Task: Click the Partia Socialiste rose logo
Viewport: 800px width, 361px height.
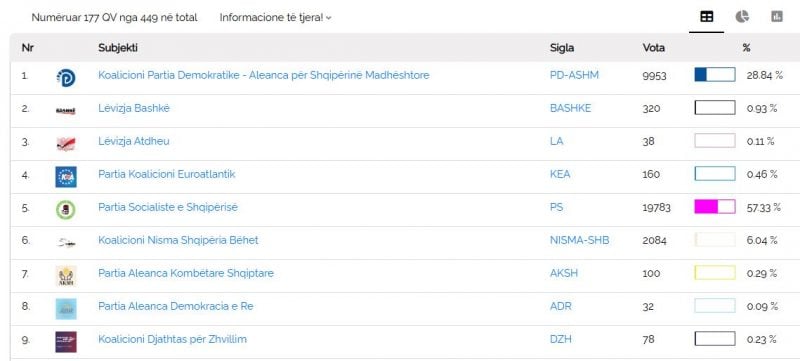Action: tap(66, 210)
